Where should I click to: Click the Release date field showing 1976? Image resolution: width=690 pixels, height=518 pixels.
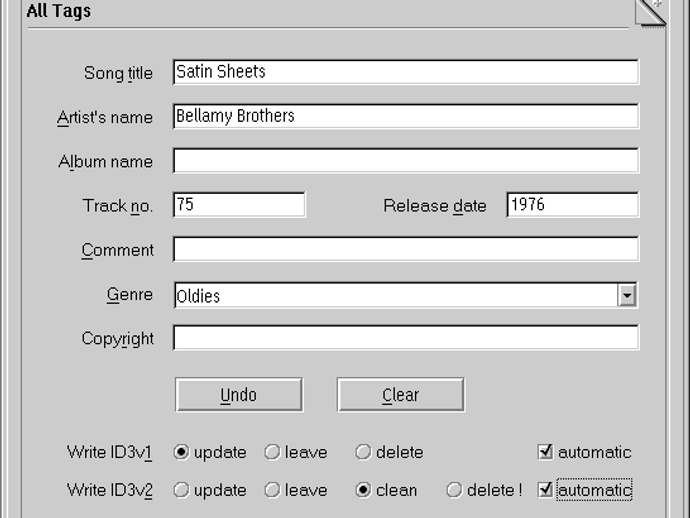click(x=573, y=205)
